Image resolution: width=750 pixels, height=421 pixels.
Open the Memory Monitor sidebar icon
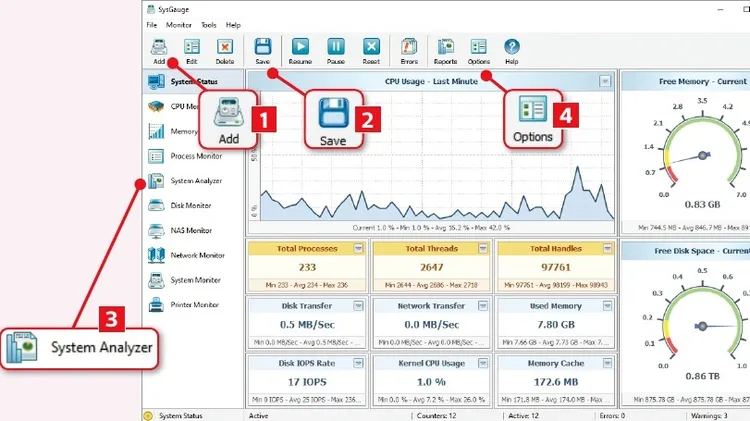(x=156, y=131)
